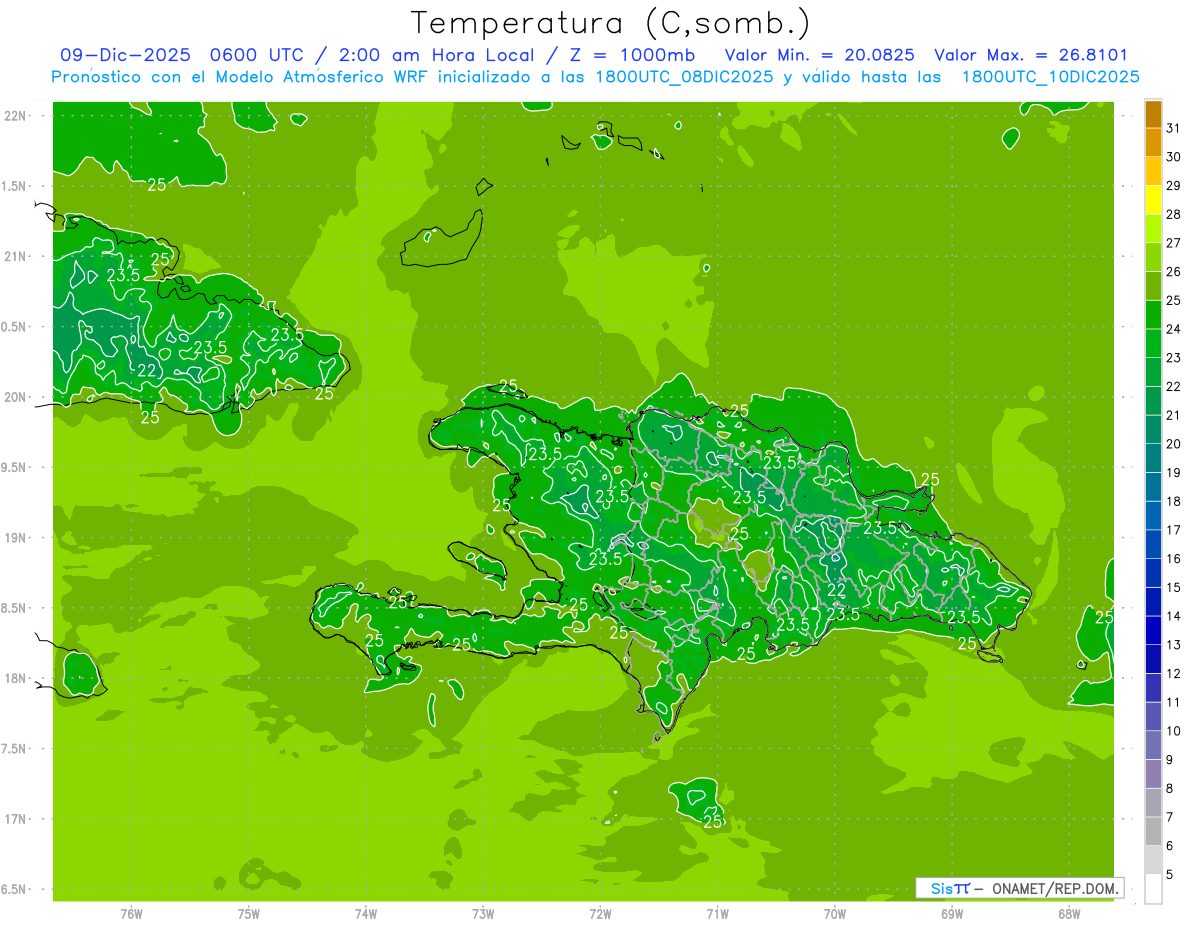This screenshot has height=927, width=1200.
Task: Click the '31' value on the color legend
Action: (1174, 128)
